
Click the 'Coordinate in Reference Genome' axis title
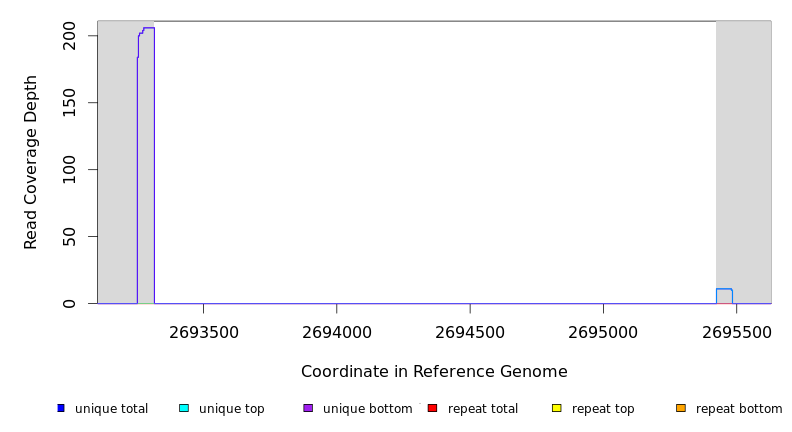pyautogui.click(x=434, y=372)
